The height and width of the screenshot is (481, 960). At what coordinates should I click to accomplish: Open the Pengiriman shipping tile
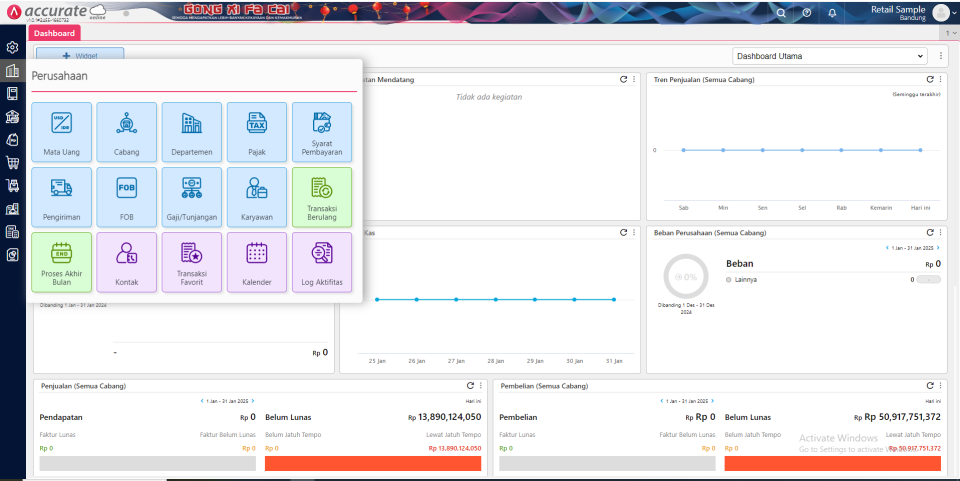coord(61,197)
